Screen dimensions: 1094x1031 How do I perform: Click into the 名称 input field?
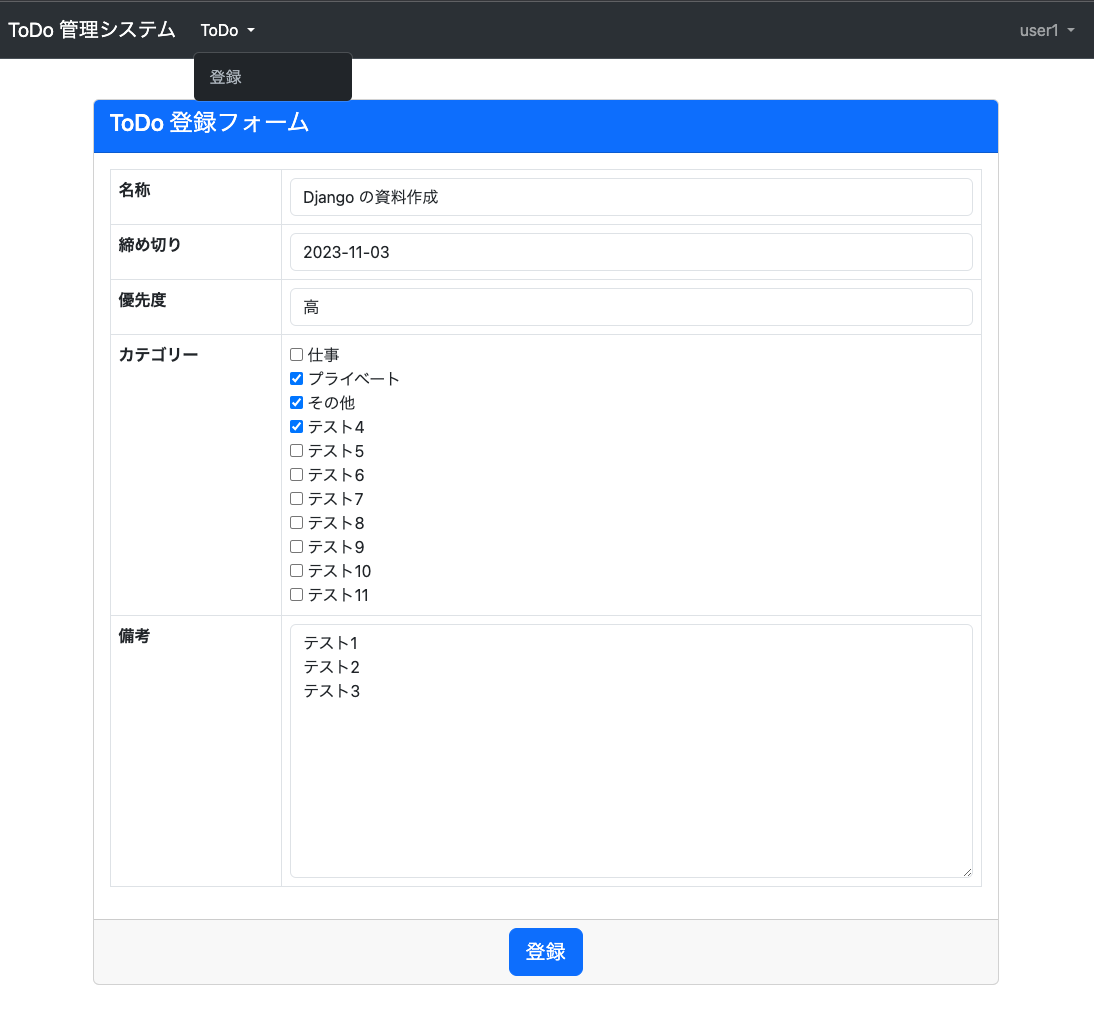(631, 197)
